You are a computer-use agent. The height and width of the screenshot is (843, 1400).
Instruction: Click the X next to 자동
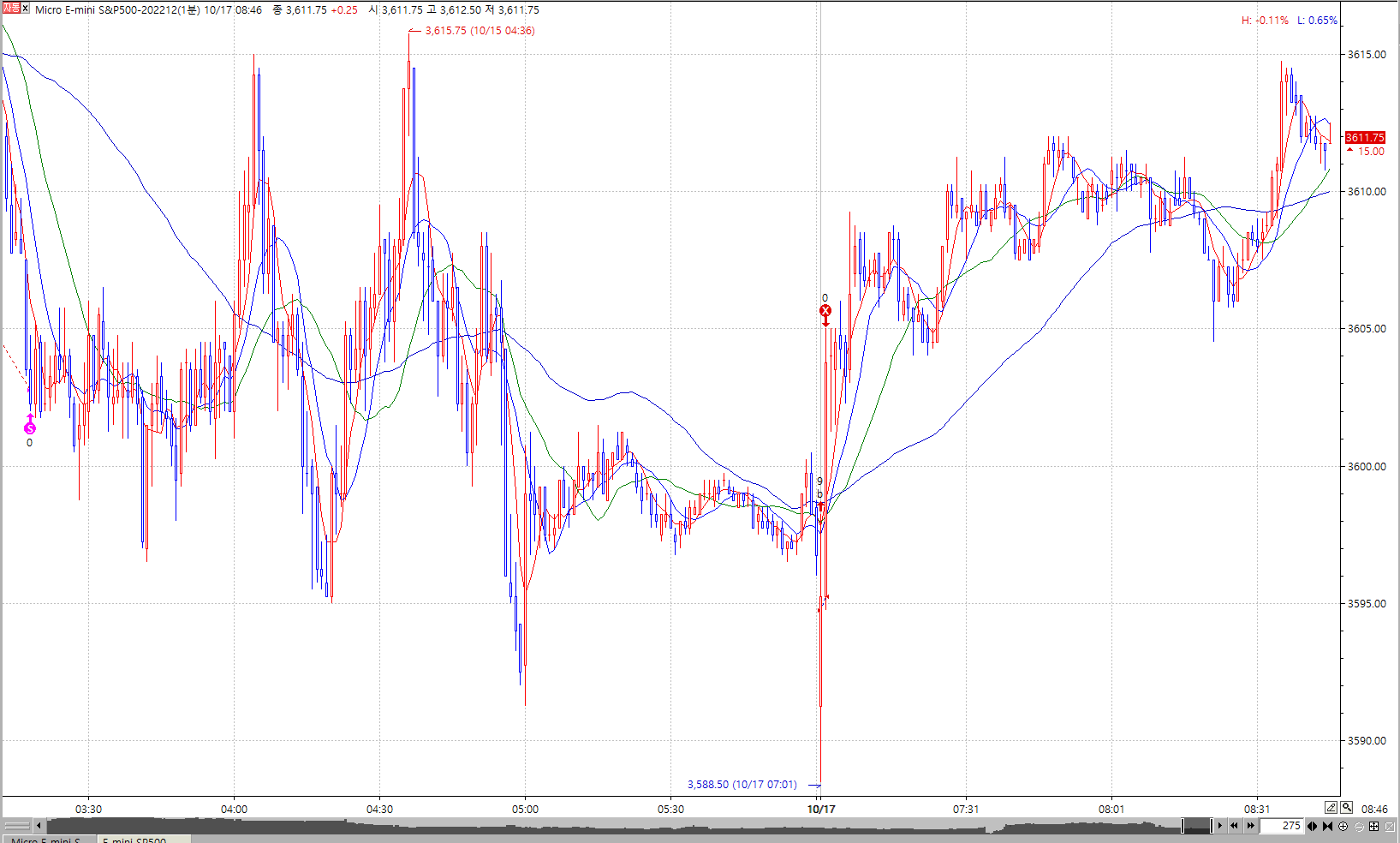click(26, 9)
